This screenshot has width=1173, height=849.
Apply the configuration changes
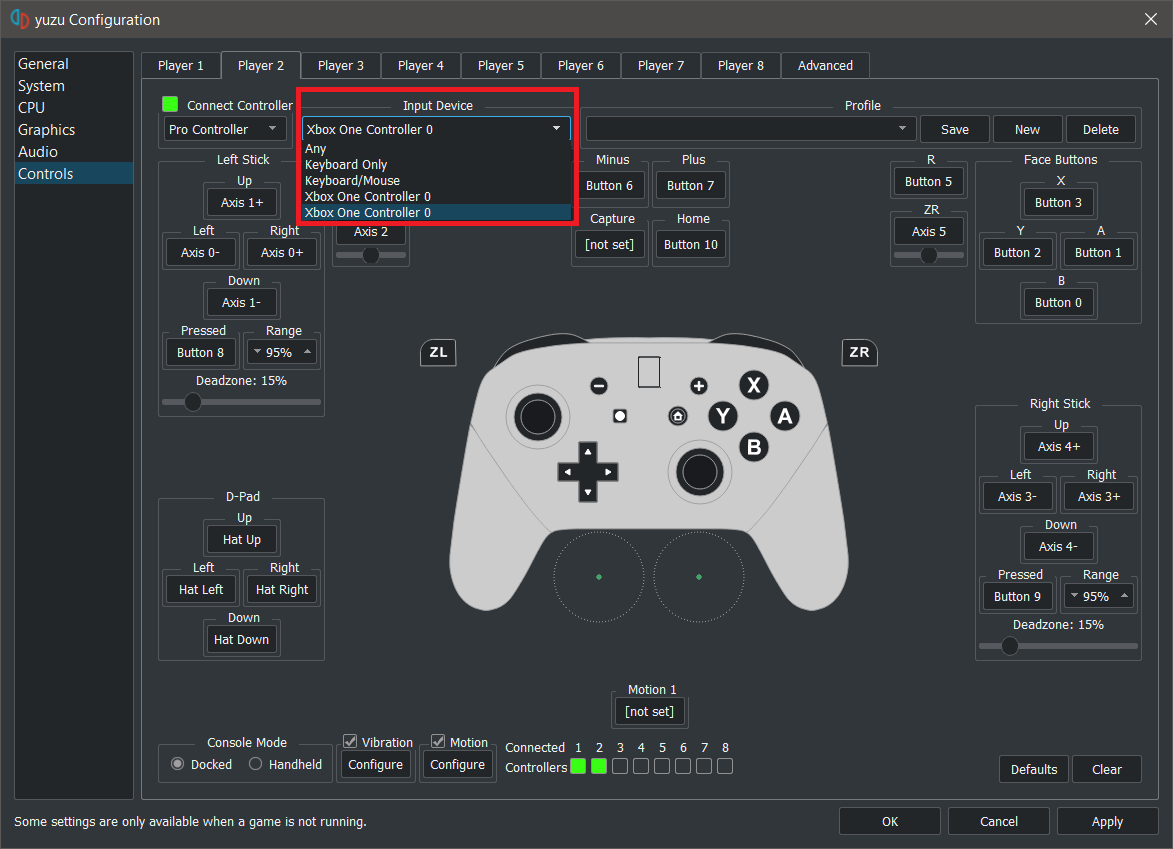1107,821
